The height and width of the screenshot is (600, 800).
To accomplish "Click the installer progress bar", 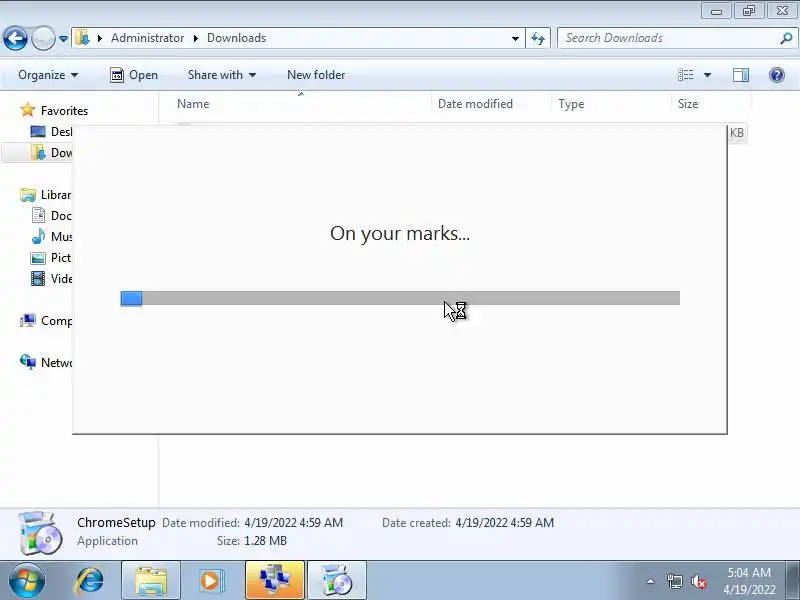I will (400, 298).
